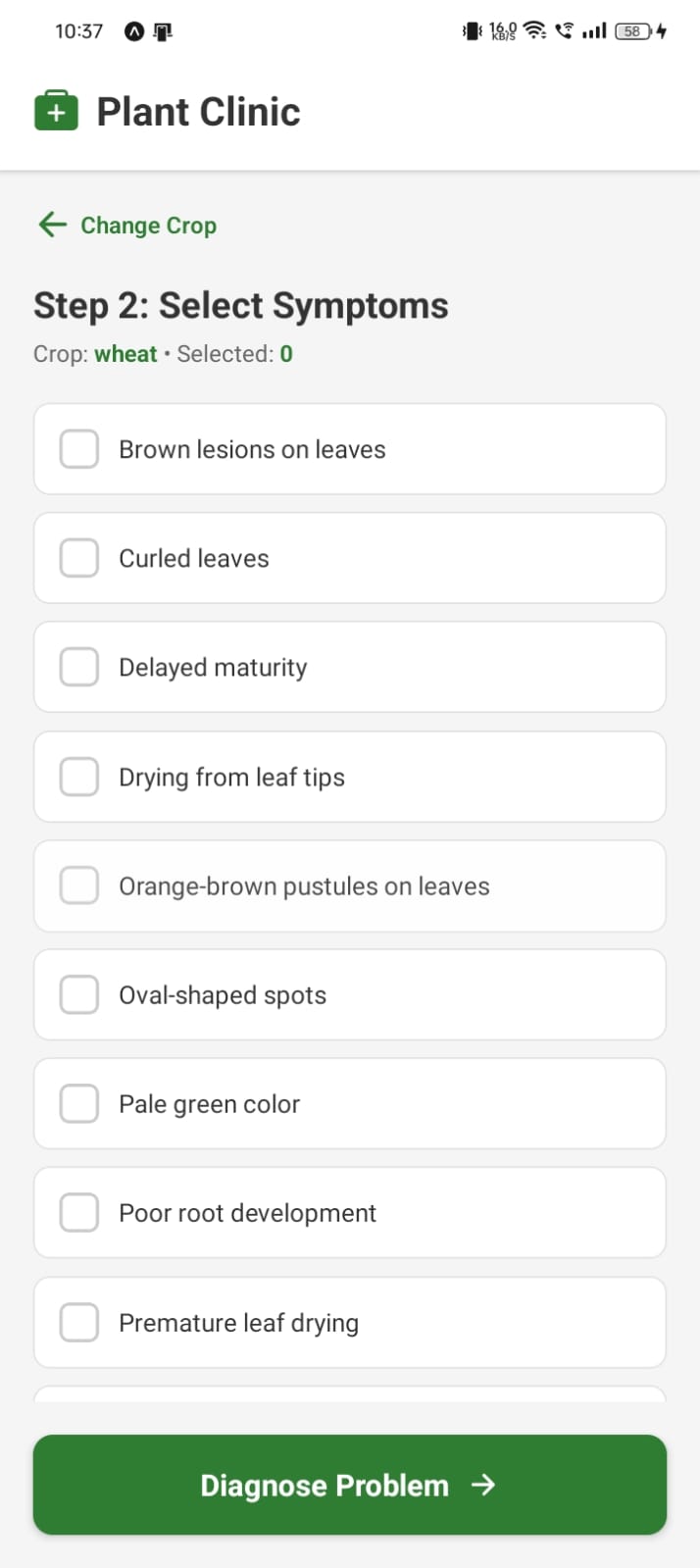Tap the arrow icon on Diagnose Problem
Image resolution: width=700 pixels, height=1568 pixels.
click(483, 1485)
